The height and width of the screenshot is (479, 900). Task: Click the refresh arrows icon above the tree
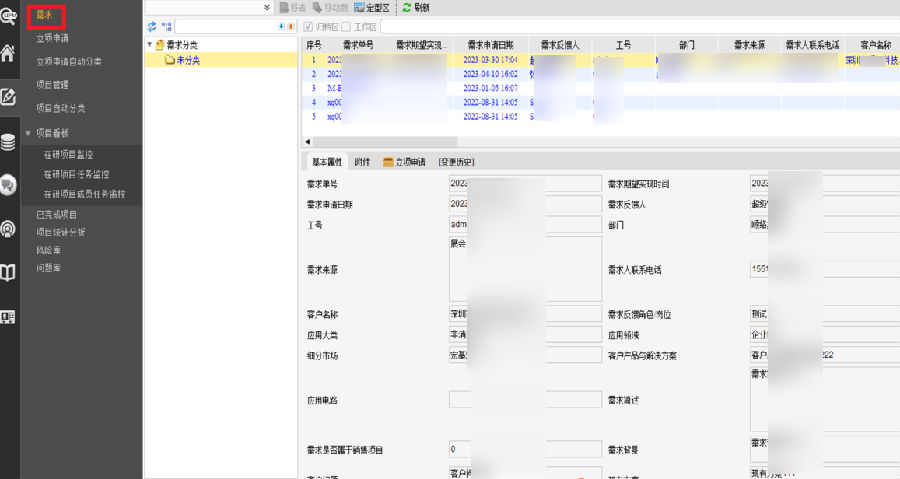[x=152, y=26]
